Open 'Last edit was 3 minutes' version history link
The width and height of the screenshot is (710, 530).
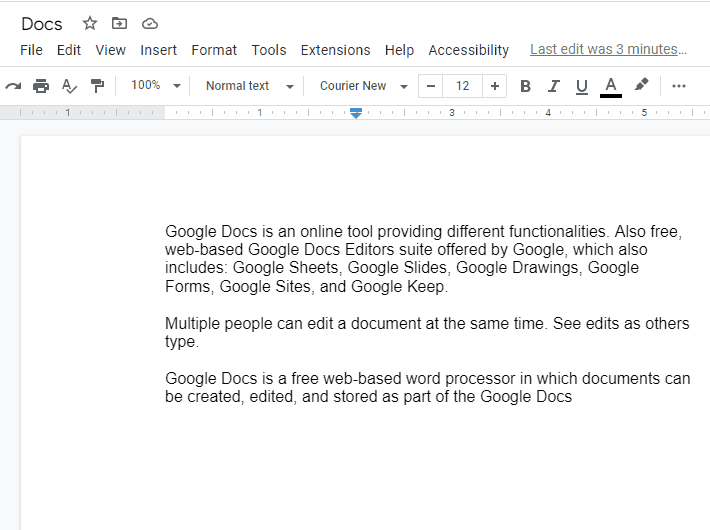pyautogui.click(x=608, y=49)
